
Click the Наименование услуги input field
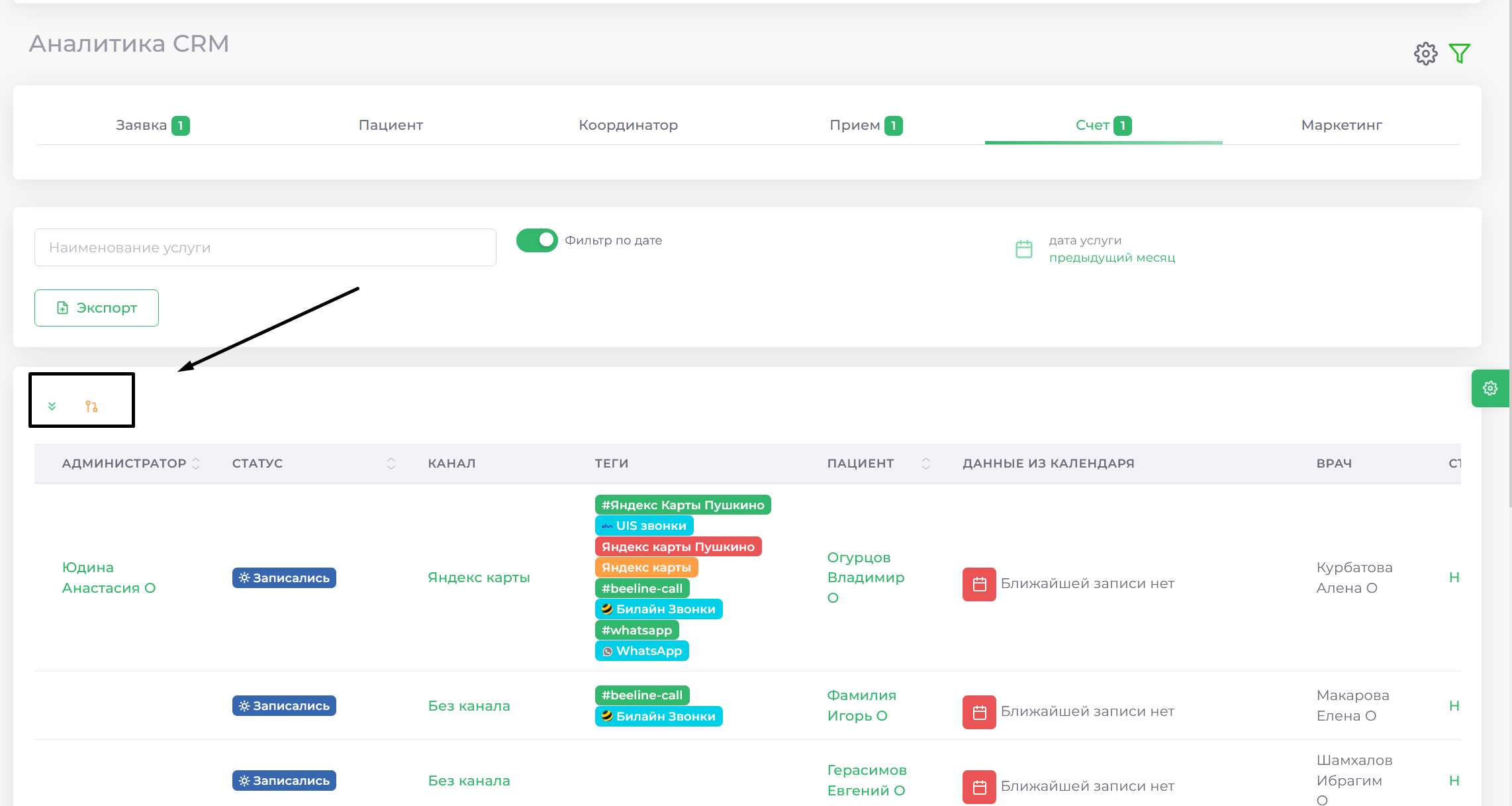click(x=265, y=247)
